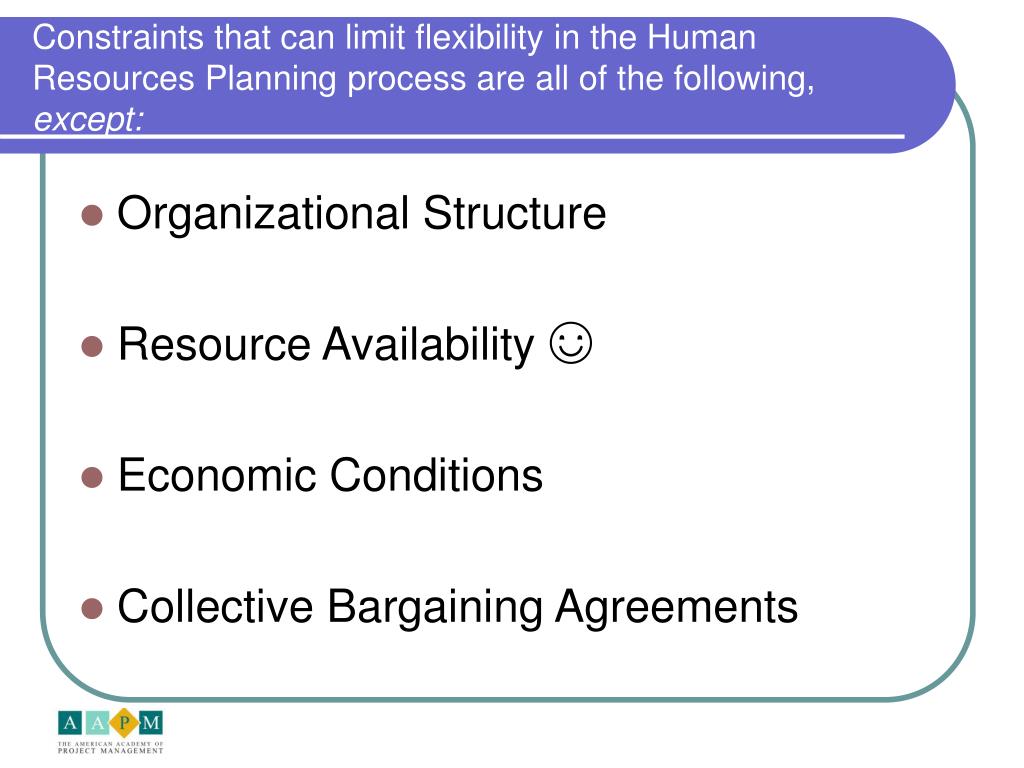Click the word Collective in the last answer
Image resolution: width=1024 pixels, height=768 pixels.
pyautogui.click(x=216, y=606)
